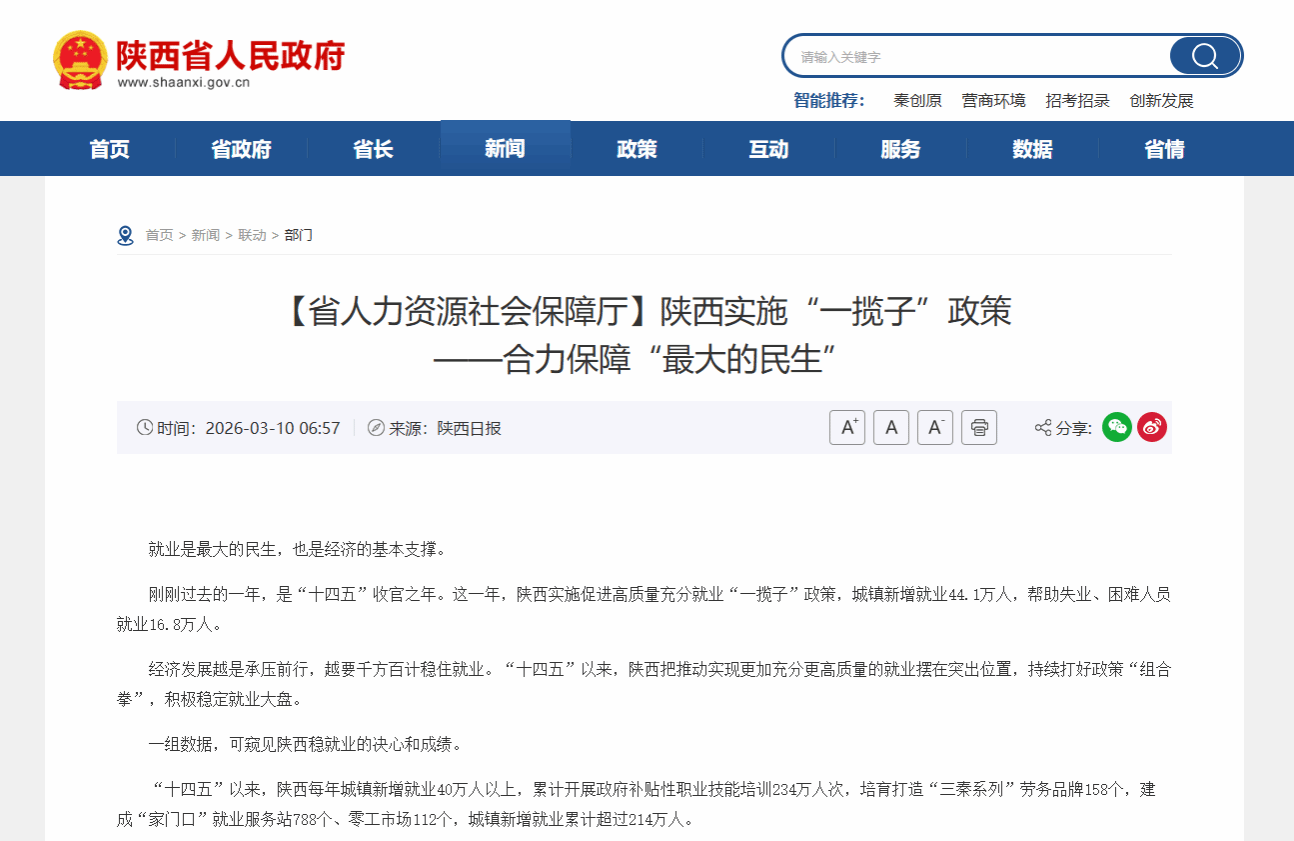This screenshot has height=841, width=1294.
Task: Open the 数据 navigation section
Action: [1032, 149]
